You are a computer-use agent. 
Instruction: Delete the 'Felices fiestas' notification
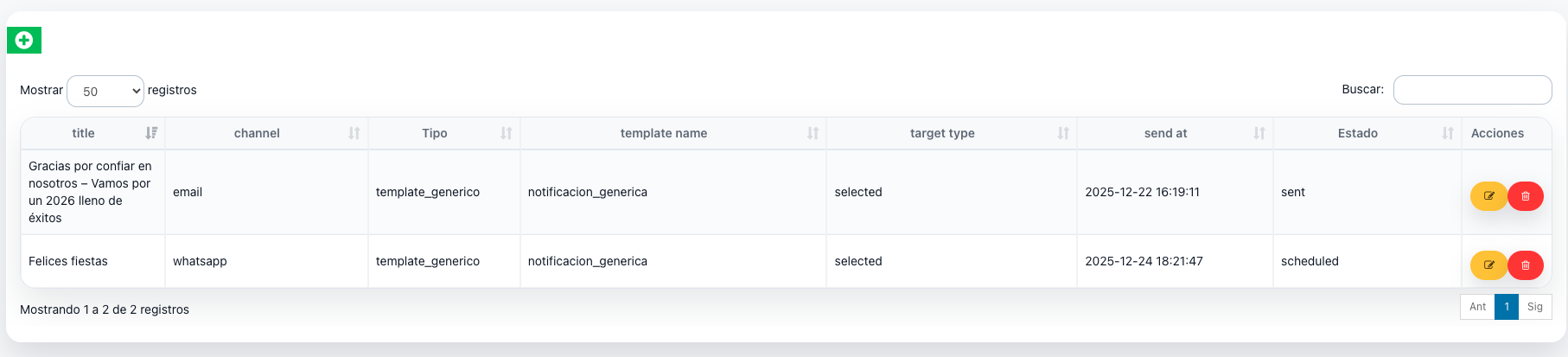click(x=1526, y=265)
